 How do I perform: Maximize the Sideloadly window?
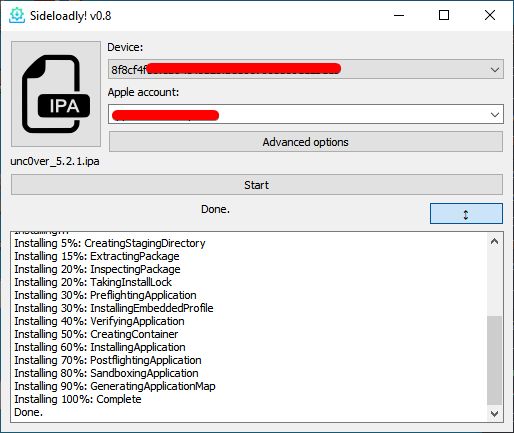[444, 15]
